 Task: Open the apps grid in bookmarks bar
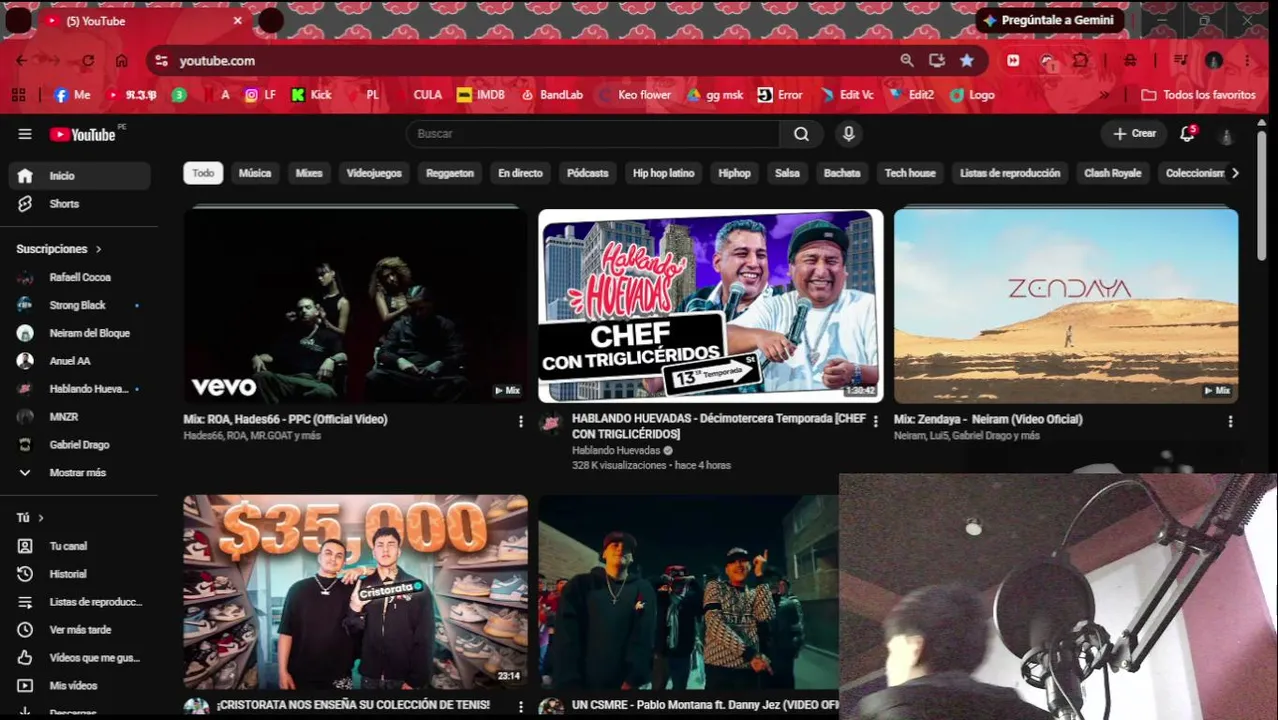click(18, 95)
